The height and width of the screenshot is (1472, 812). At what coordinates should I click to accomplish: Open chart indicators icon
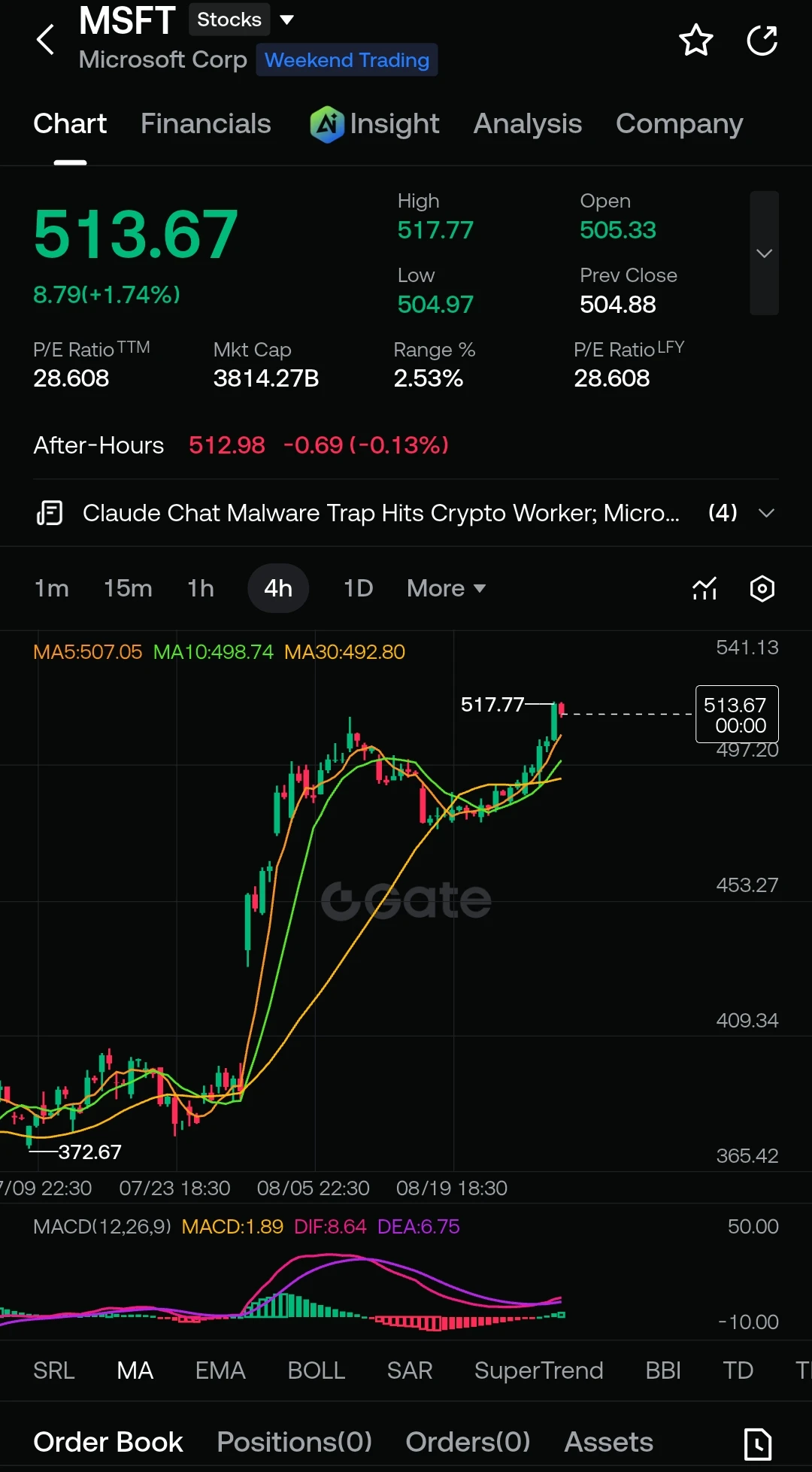point(704,588)
